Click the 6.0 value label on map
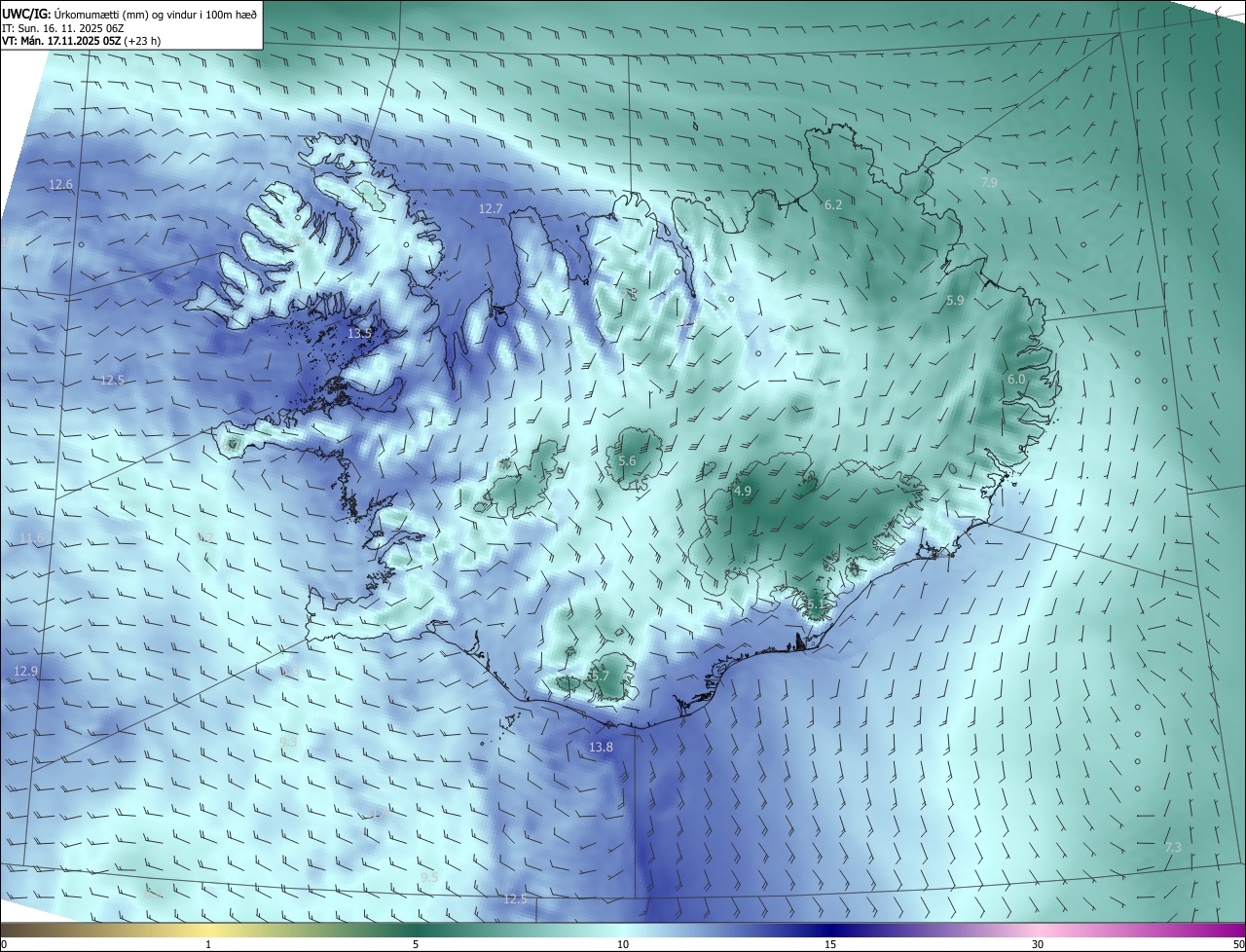The width and height of the screenshot is (1246, 952). coord(1016,379)
